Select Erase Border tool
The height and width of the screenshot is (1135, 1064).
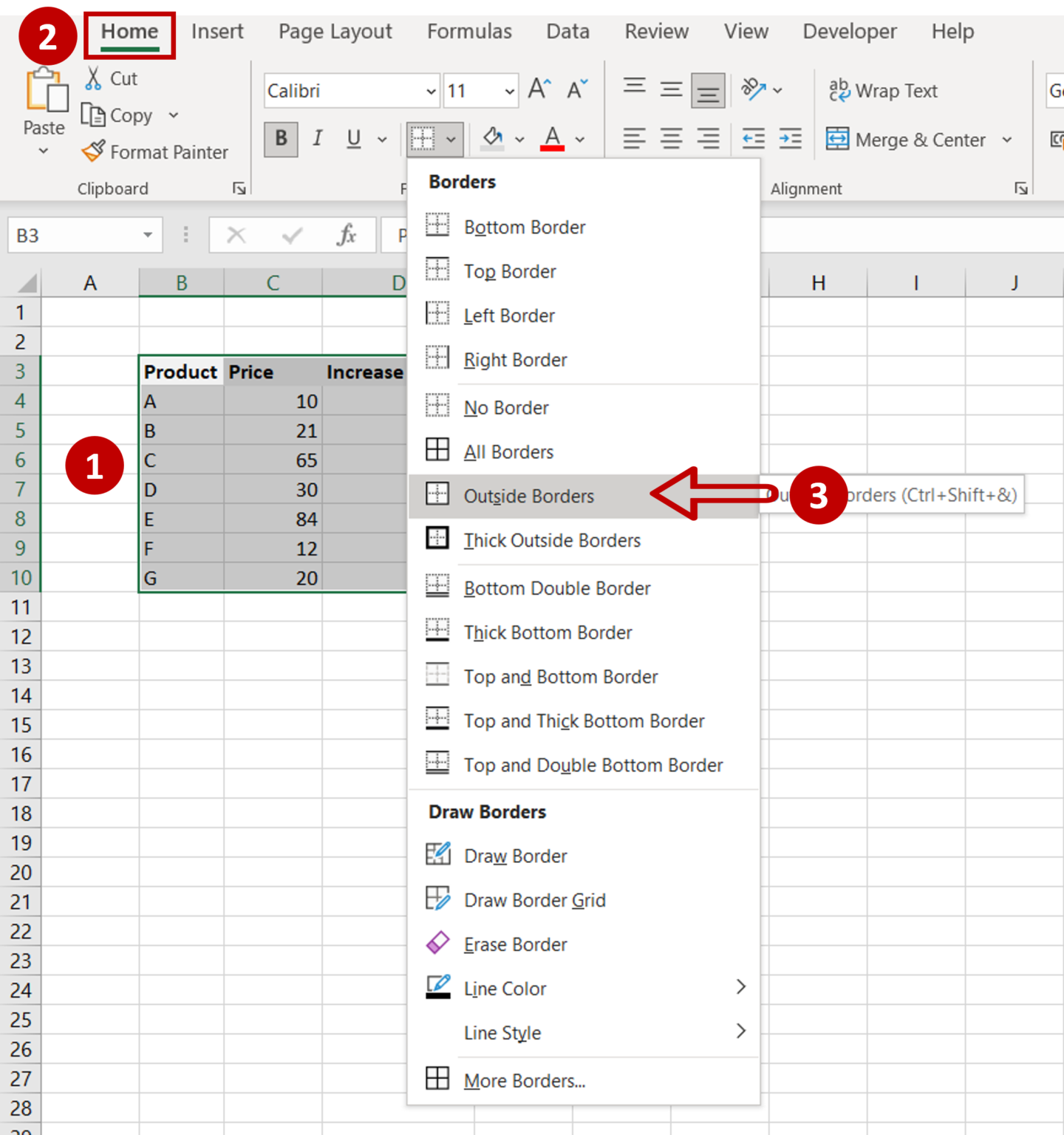(584, 944)
